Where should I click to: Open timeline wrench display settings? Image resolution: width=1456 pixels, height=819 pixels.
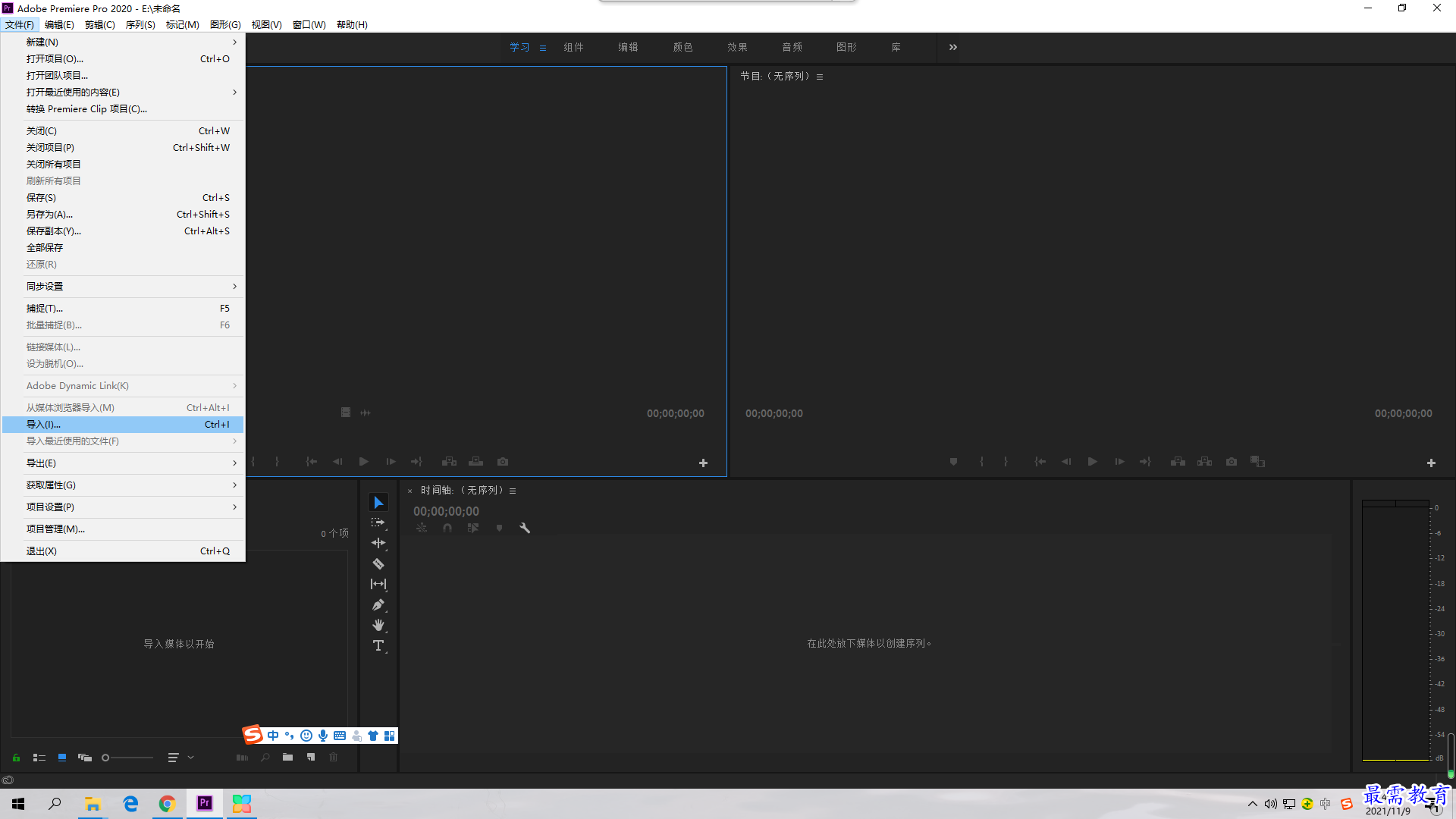[524, 528]
